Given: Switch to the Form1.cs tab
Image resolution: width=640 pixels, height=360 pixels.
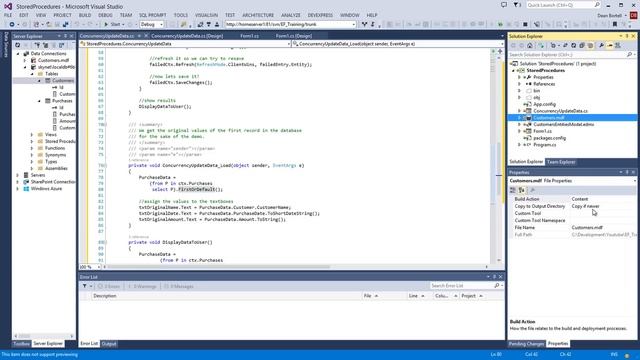Looking at the screenshot, I should coord(249,36).
